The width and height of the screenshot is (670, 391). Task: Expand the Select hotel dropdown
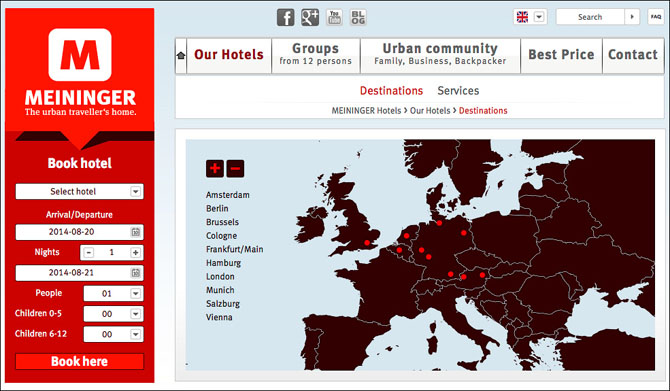[79, 191]
